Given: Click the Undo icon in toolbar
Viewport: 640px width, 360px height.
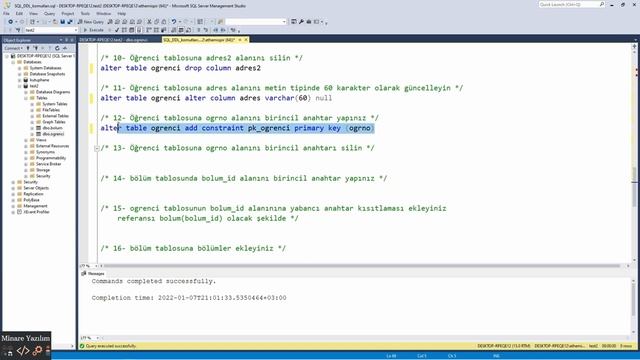Looking at the screenshot, I should 174,22.
